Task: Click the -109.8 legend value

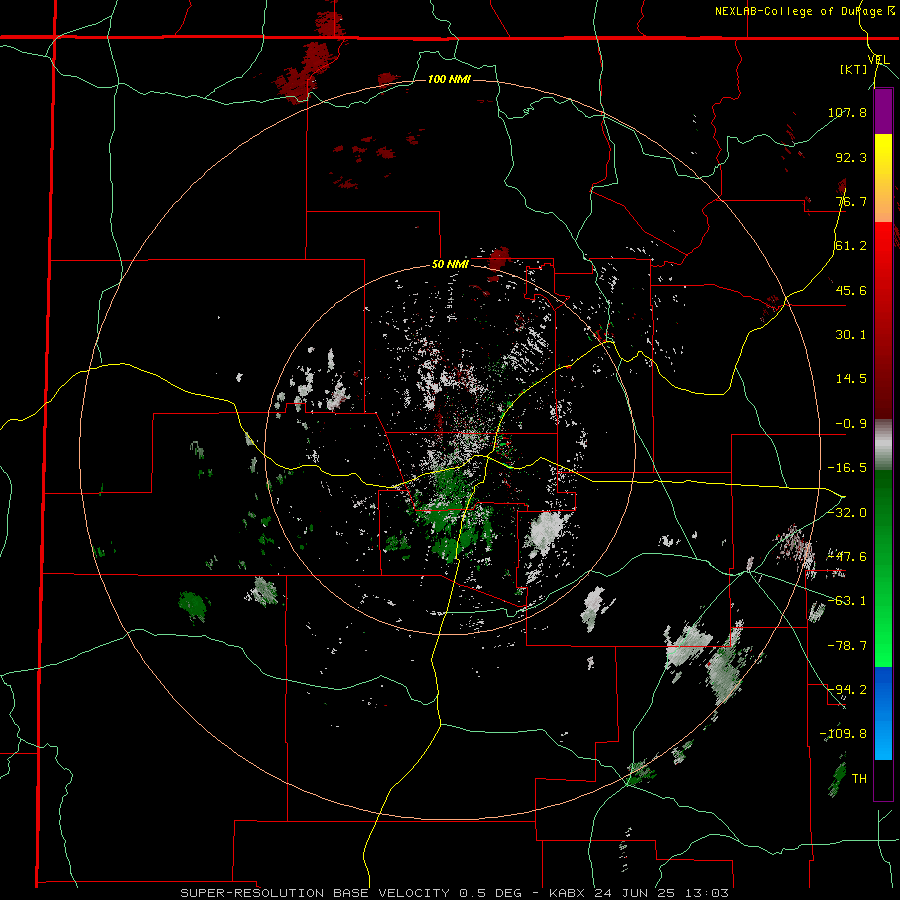Action: coord(843,734)
